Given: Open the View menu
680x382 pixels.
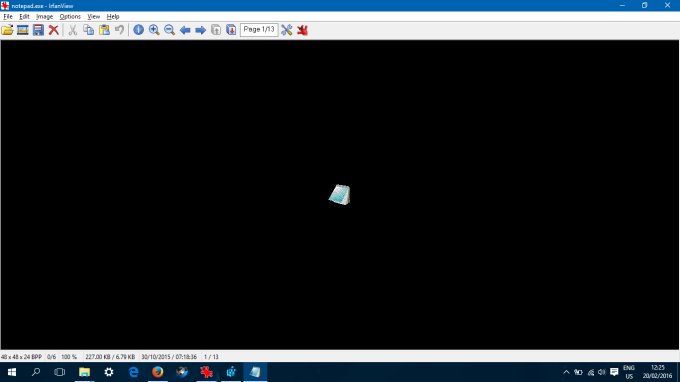Looking at the screenshot, I should [94, 16].
